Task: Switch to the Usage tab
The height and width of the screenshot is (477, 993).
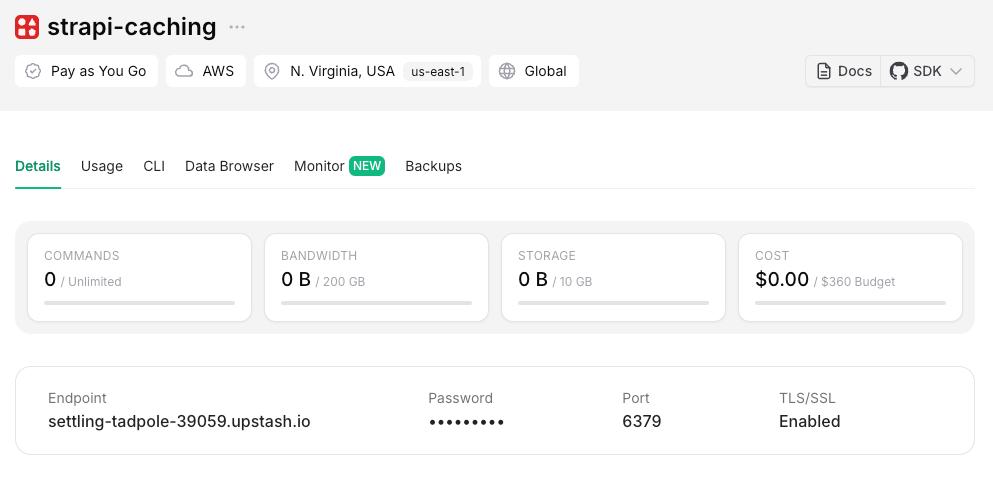Action: [102, 166]
